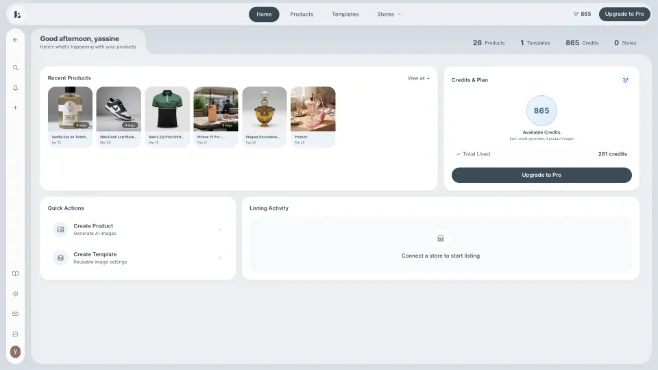Screen dimensions: 658x370
Task: Click Upgrade to Pro in Credits card
Action: [541, 175]
